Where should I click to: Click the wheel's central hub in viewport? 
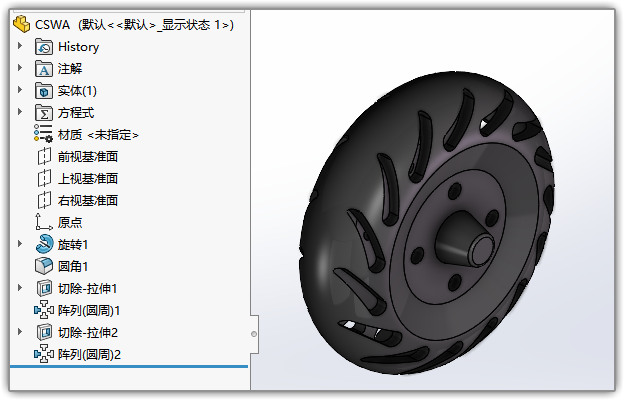(x=465, y=240)
